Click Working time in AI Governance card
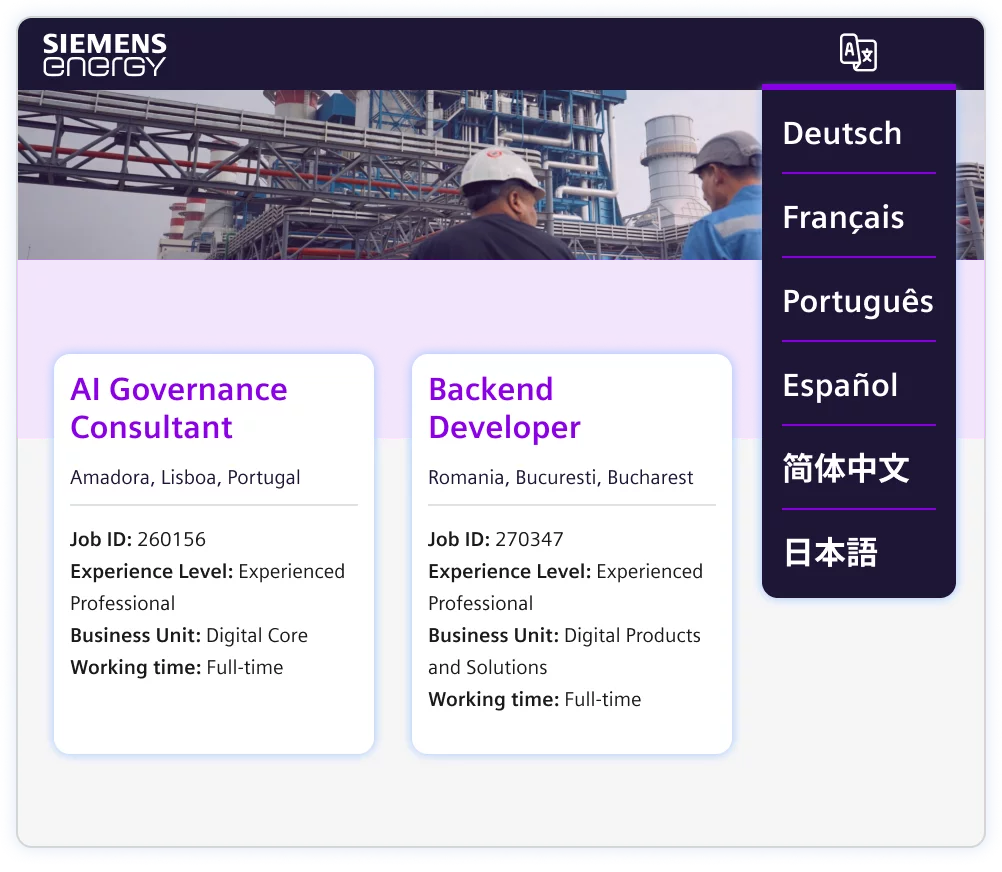Viewport: 1002px width, 872px height. tap(176, 667)
